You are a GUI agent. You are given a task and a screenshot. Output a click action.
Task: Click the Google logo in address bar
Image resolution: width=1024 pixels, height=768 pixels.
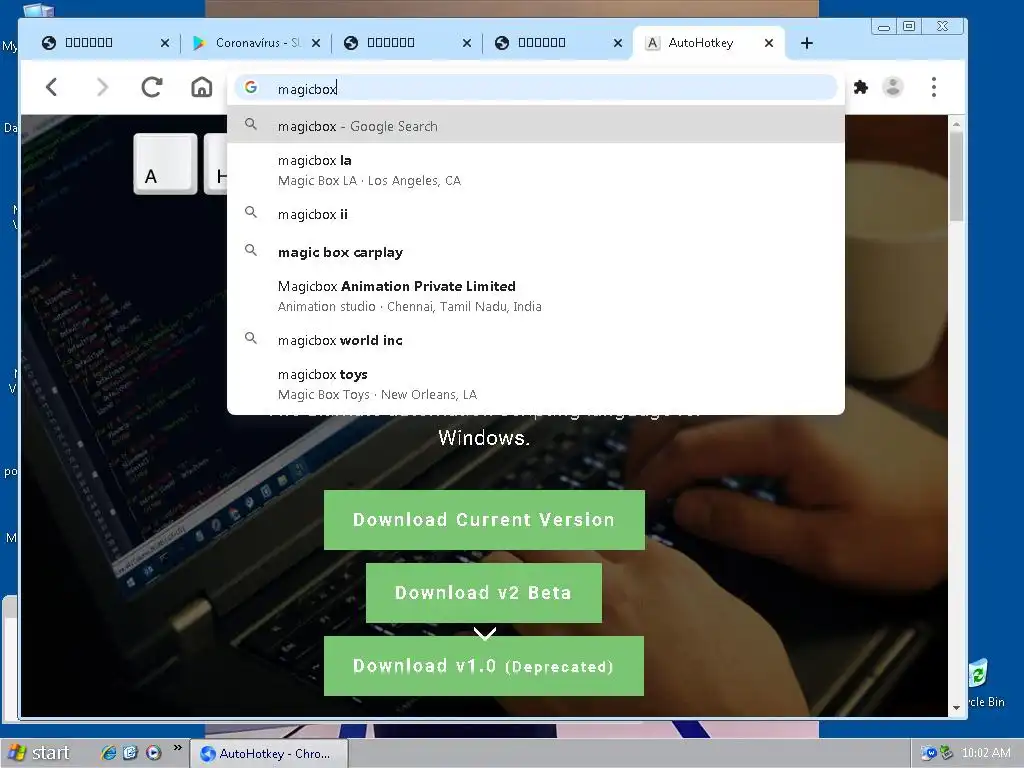tap(251, 87)
